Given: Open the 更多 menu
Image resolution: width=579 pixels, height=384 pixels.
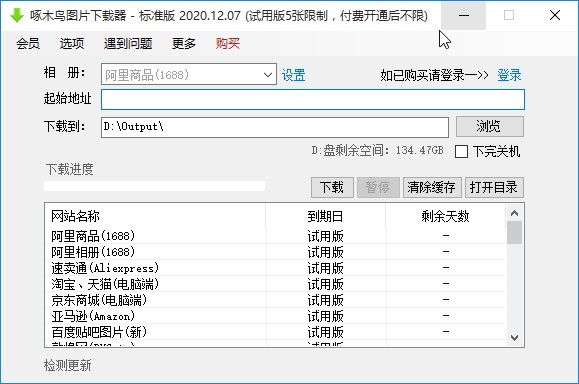Looking at the screenshot, I should (184, 44).
